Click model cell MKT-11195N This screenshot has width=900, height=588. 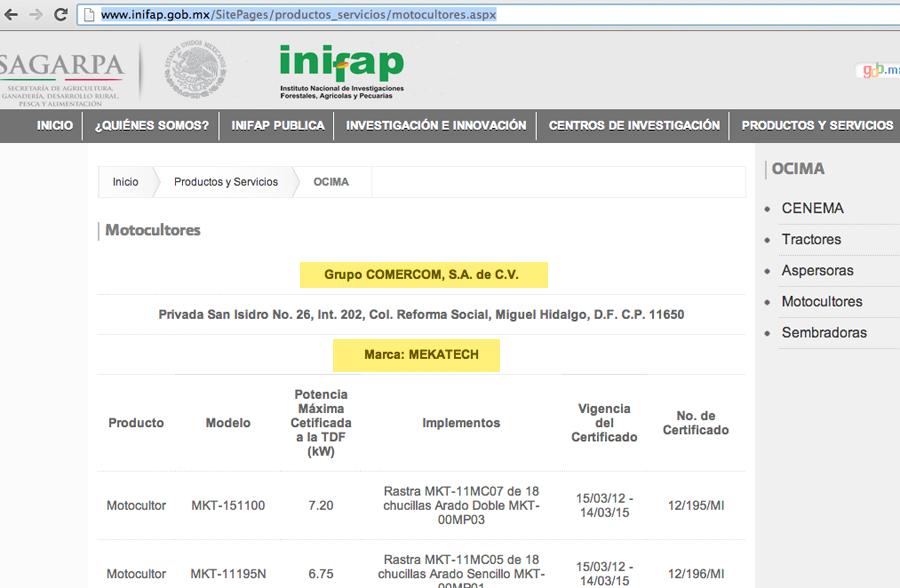tap(228, 574)
